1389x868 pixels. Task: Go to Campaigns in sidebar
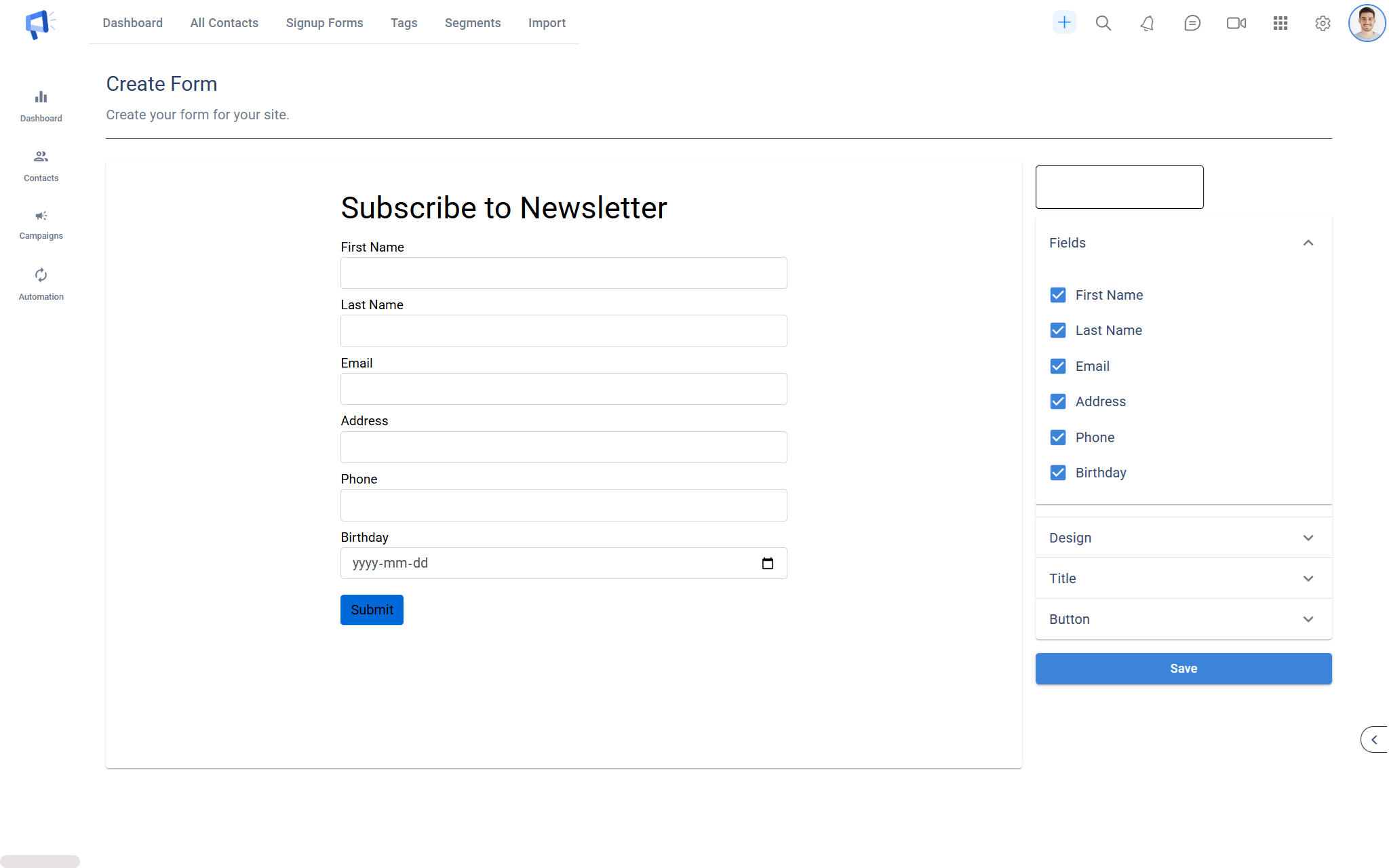(x=41, y=224)
